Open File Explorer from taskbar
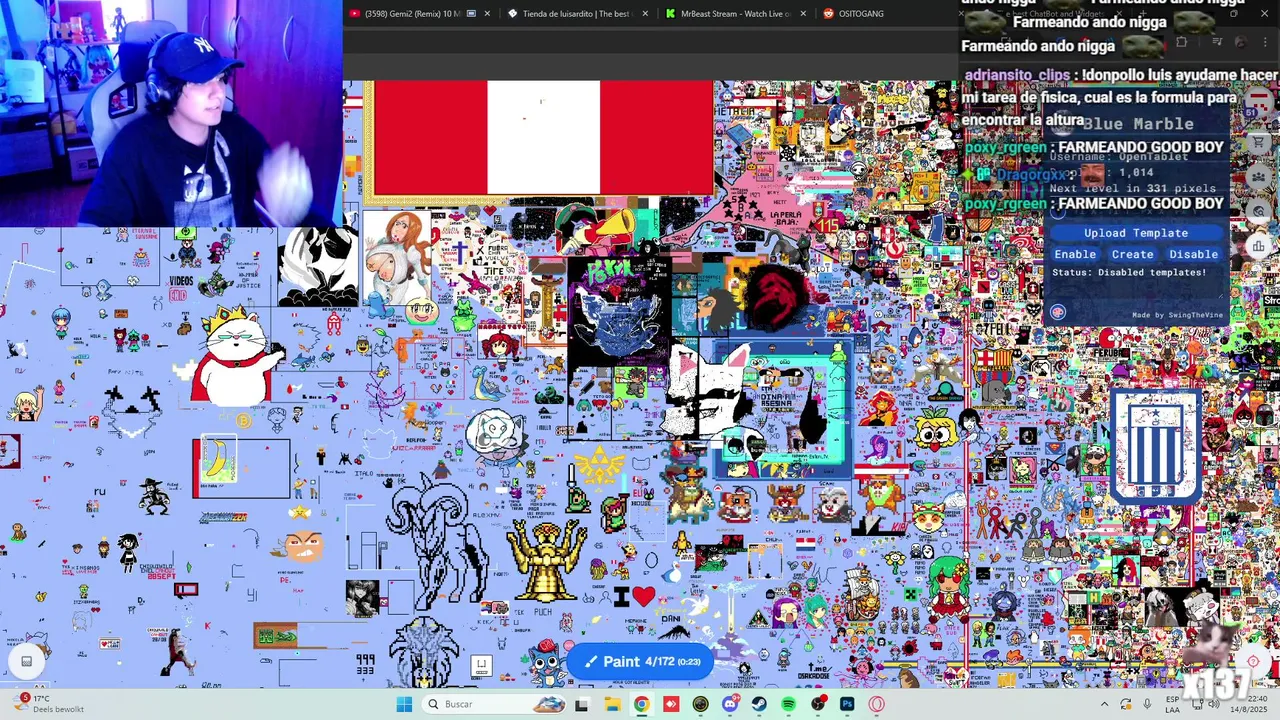Viewport: 1280px width, 720px height. (612, 704)
